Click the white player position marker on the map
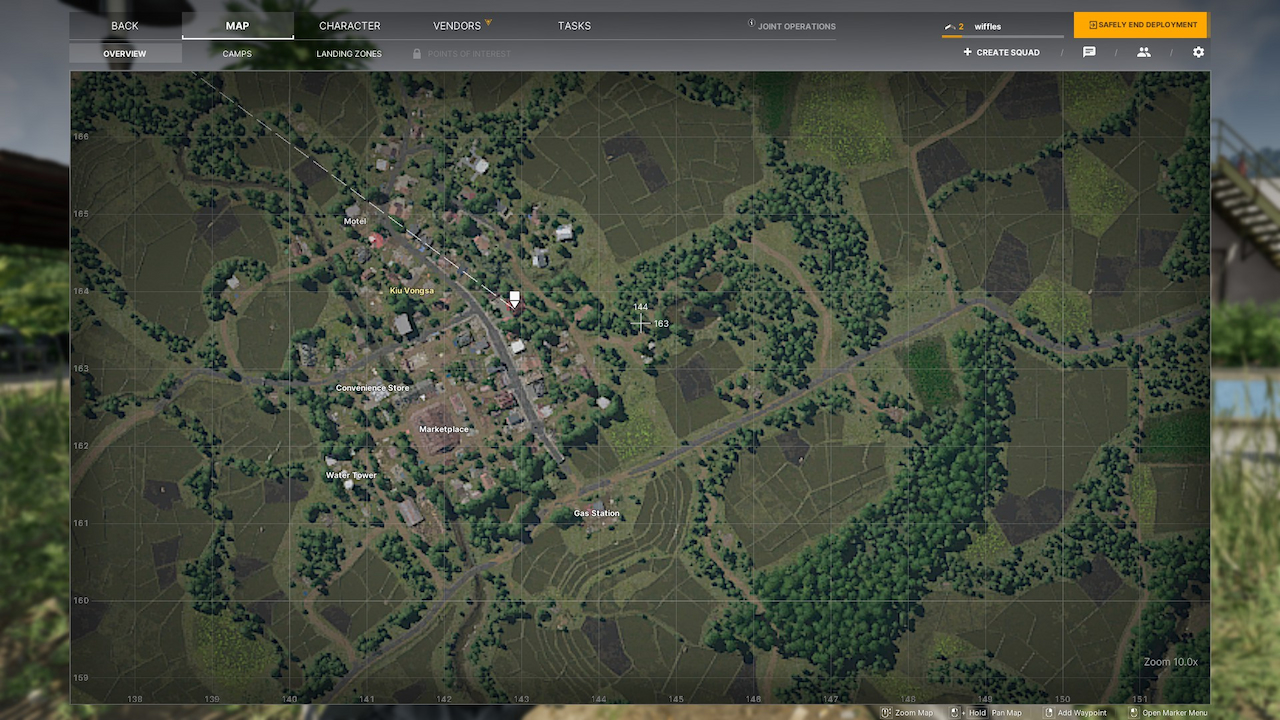Viewport: 1280px width, 720px height. click(x=514, y=298)
